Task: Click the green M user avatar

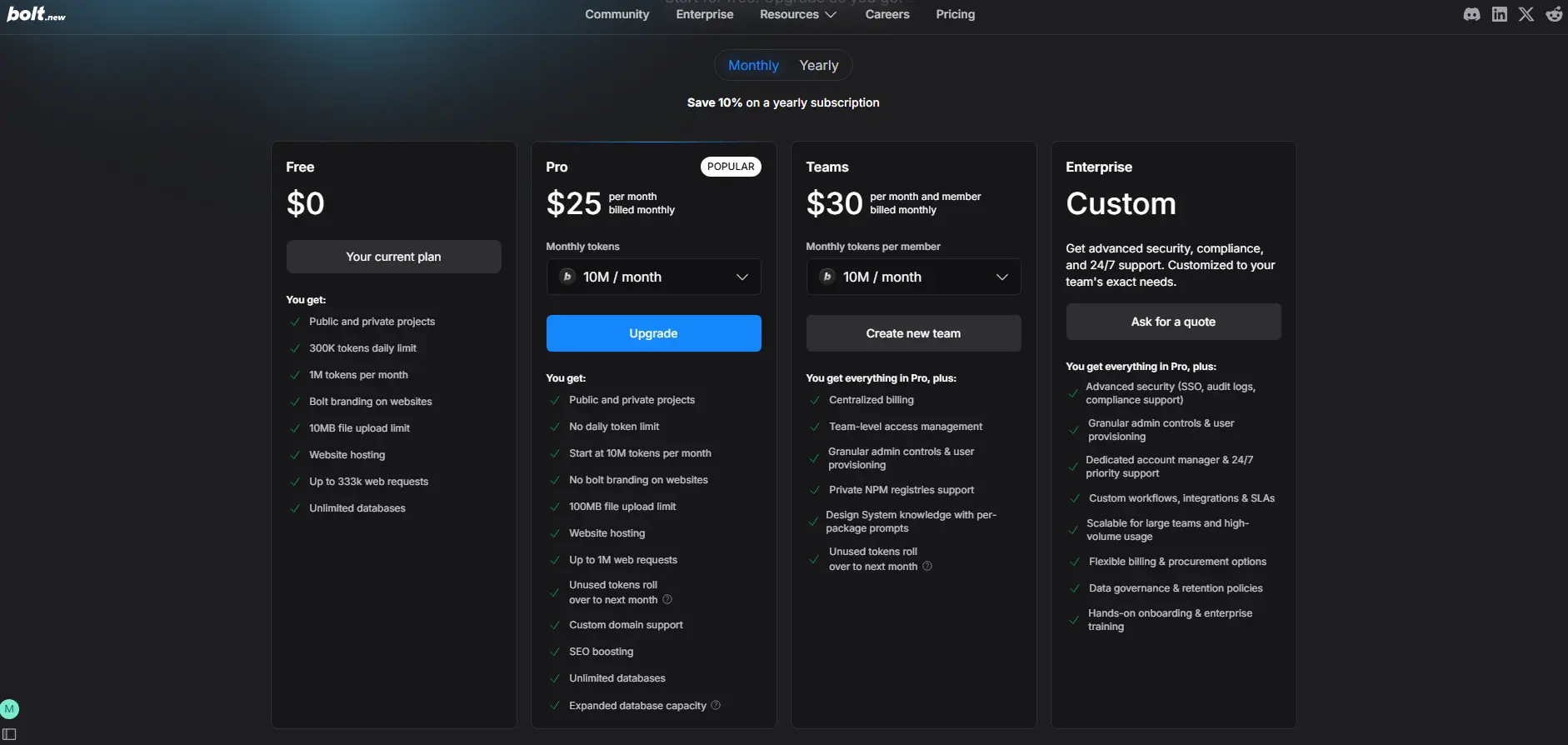Action: tap(9, 709)
